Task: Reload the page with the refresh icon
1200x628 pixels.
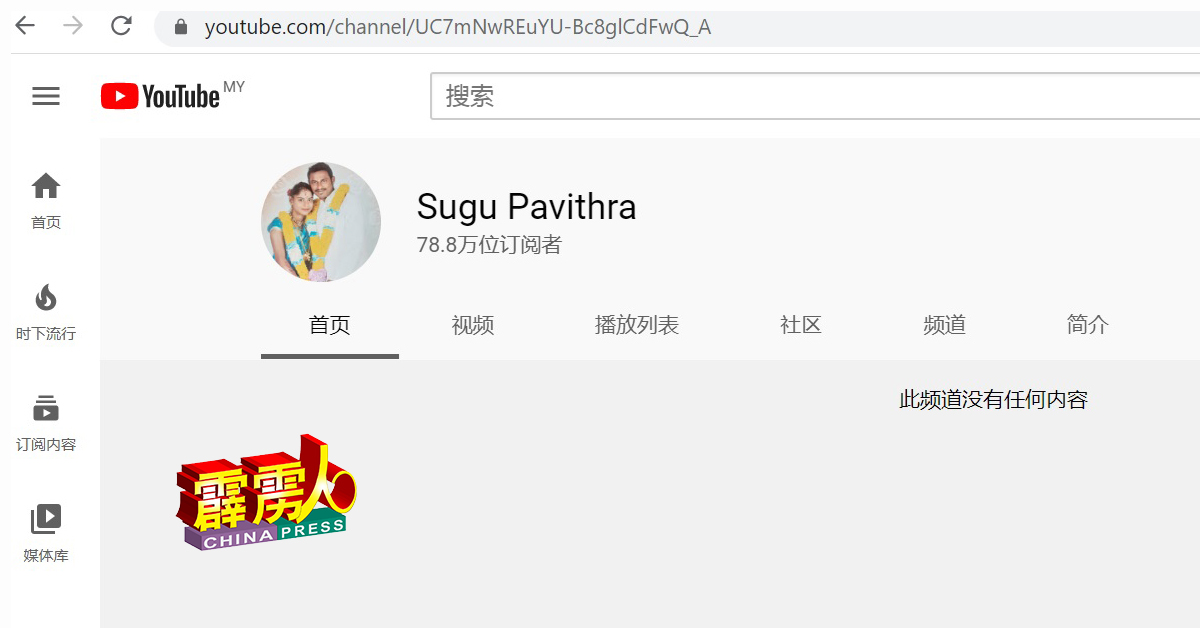Action: [x=121, y=26]
